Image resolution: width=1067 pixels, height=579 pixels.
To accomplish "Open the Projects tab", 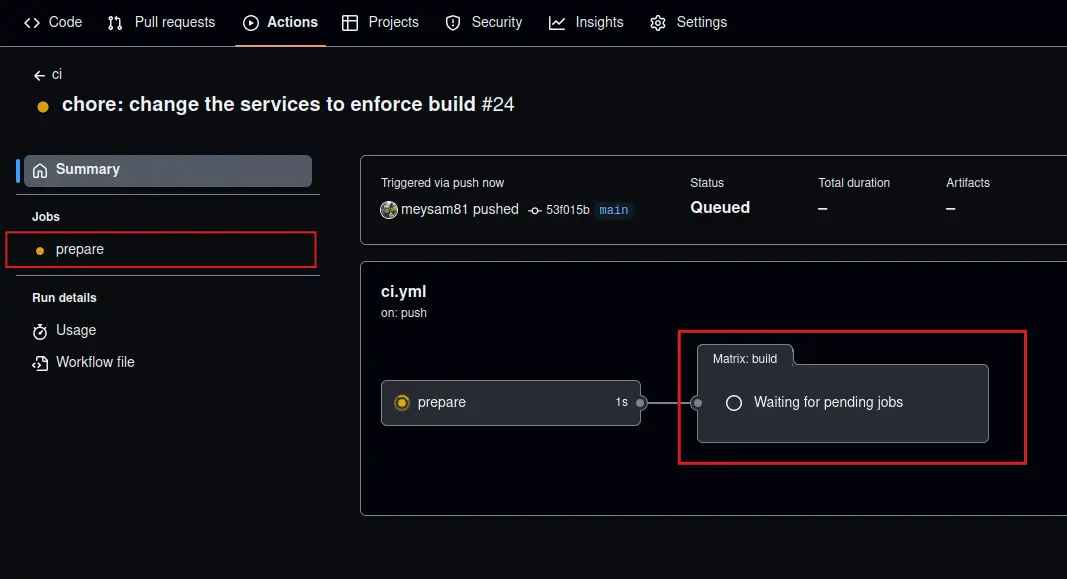I will point(380,22).
